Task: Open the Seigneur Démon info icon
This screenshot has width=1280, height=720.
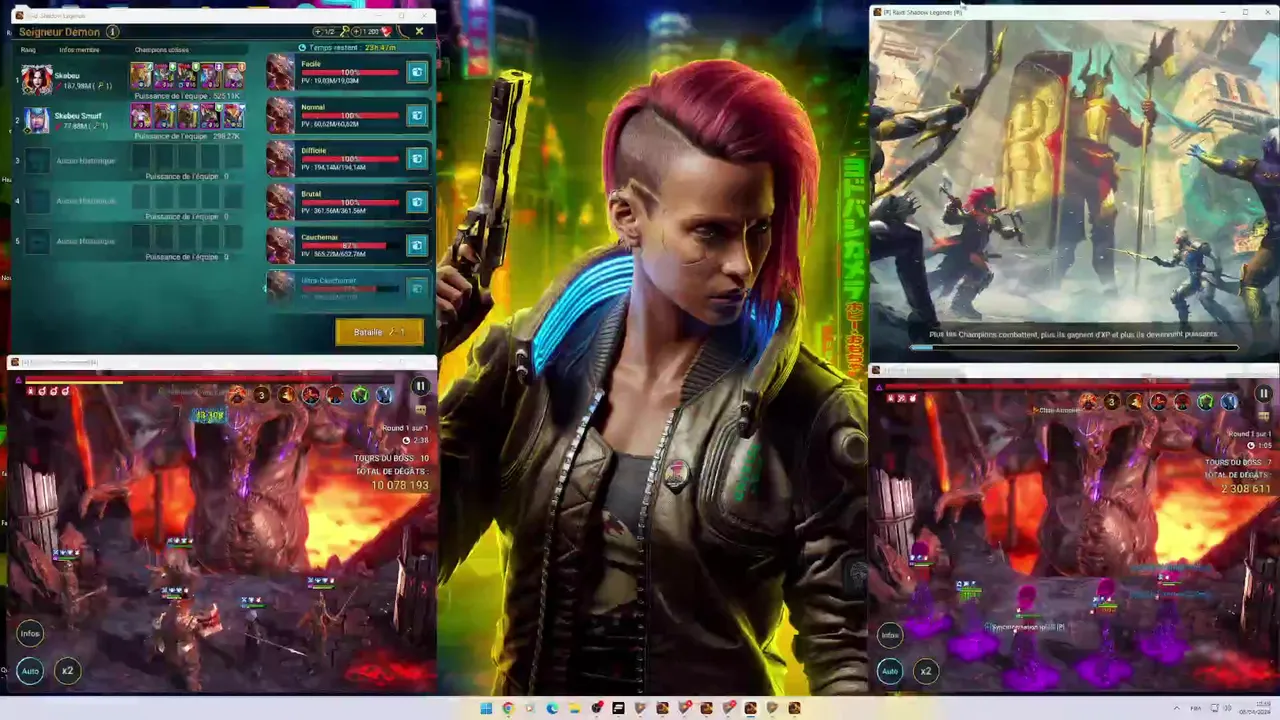Action: coord(112,32)
